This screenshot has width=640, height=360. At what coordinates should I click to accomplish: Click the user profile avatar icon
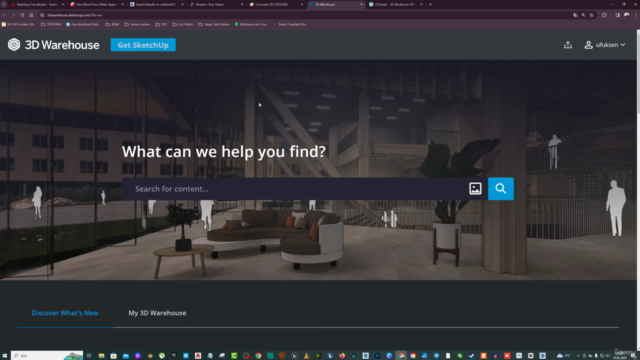588,45
